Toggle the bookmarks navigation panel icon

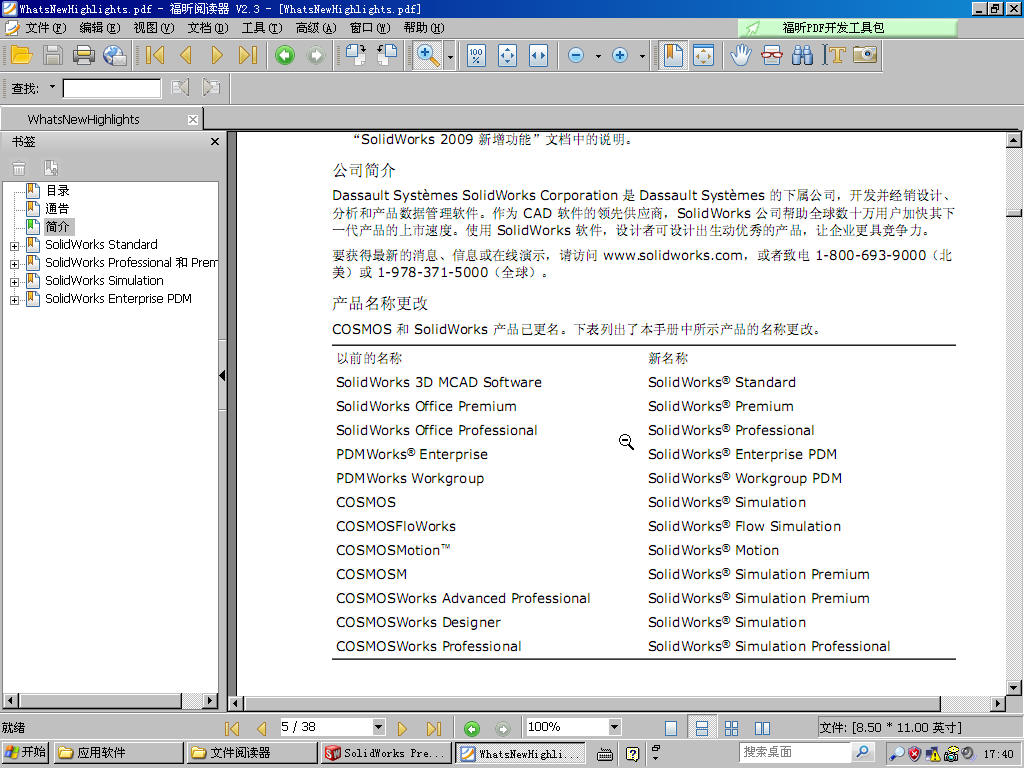point(673,56)
